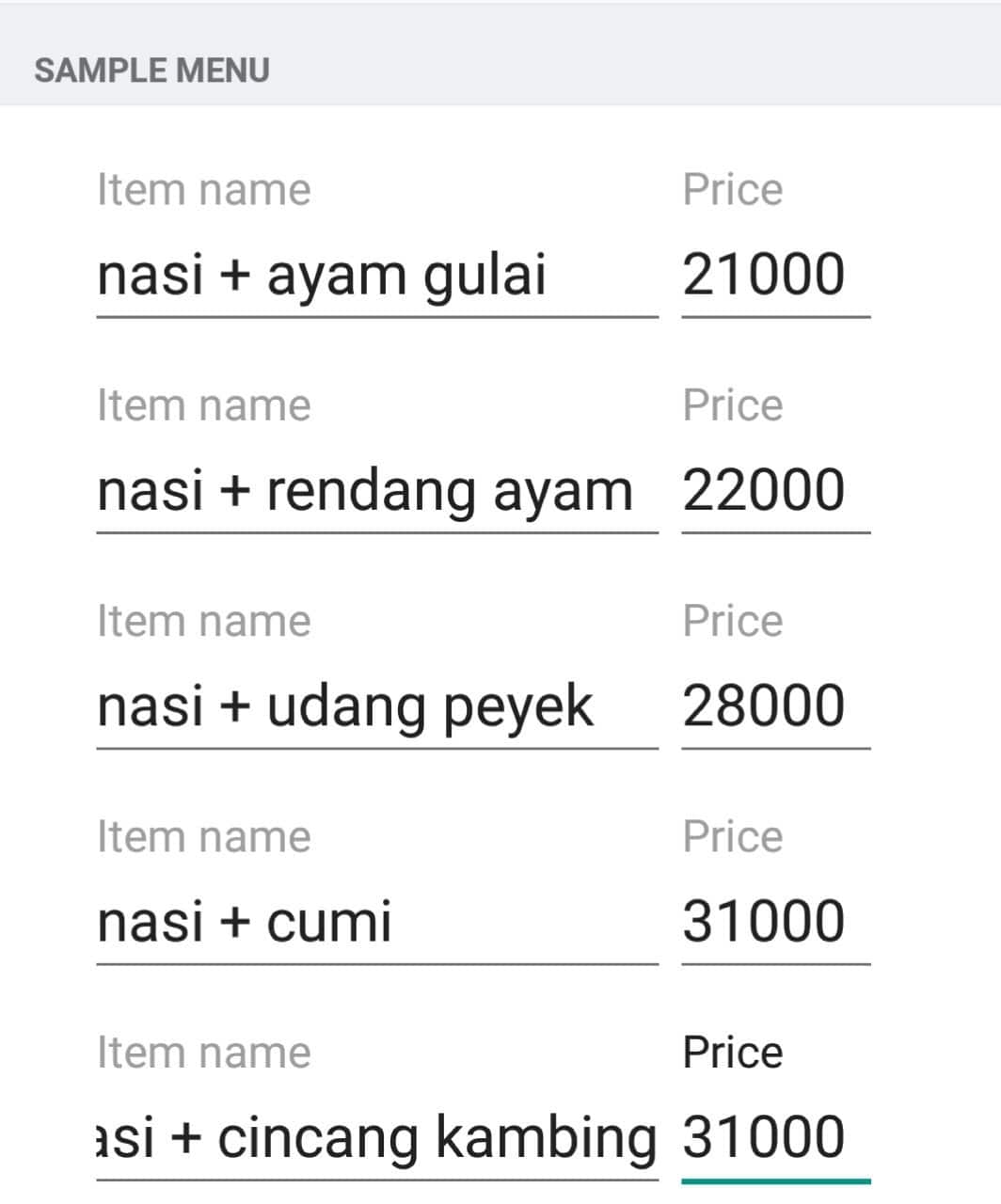Tap the 'nasi + udang peyek' name field
1001x1204 pixels.
click(376, 706)
